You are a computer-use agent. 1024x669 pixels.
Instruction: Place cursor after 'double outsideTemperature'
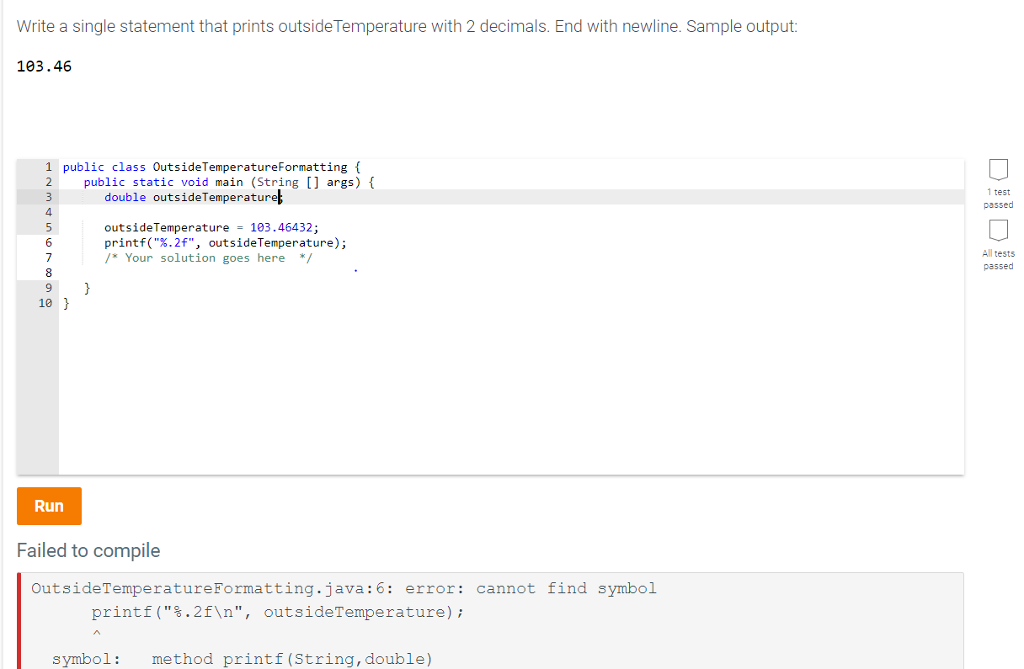[282, 197]
